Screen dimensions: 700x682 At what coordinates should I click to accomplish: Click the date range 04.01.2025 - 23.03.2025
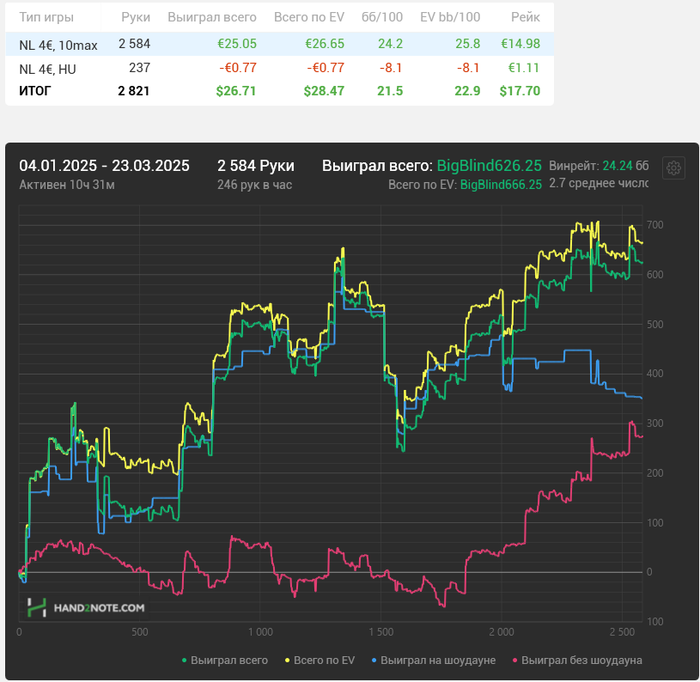point(104,166)
